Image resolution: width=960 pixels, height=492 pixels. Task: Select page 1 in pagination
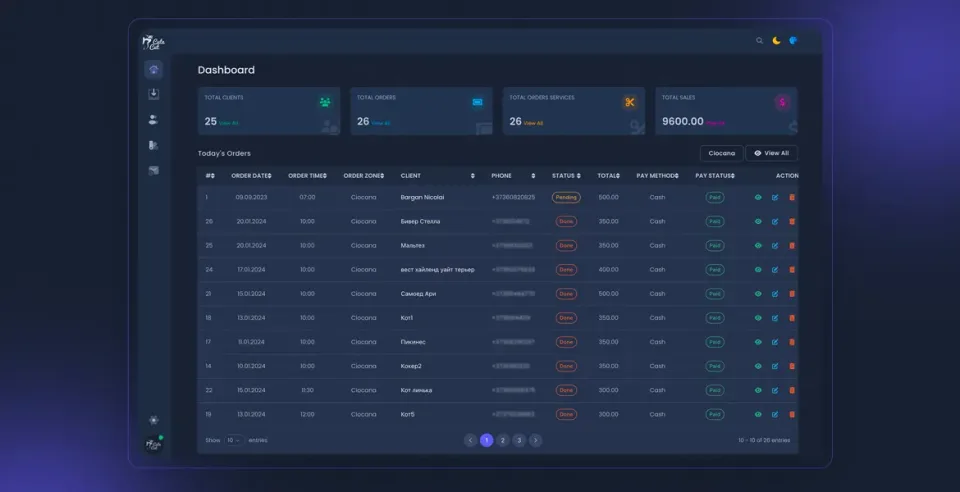(487, 440)
